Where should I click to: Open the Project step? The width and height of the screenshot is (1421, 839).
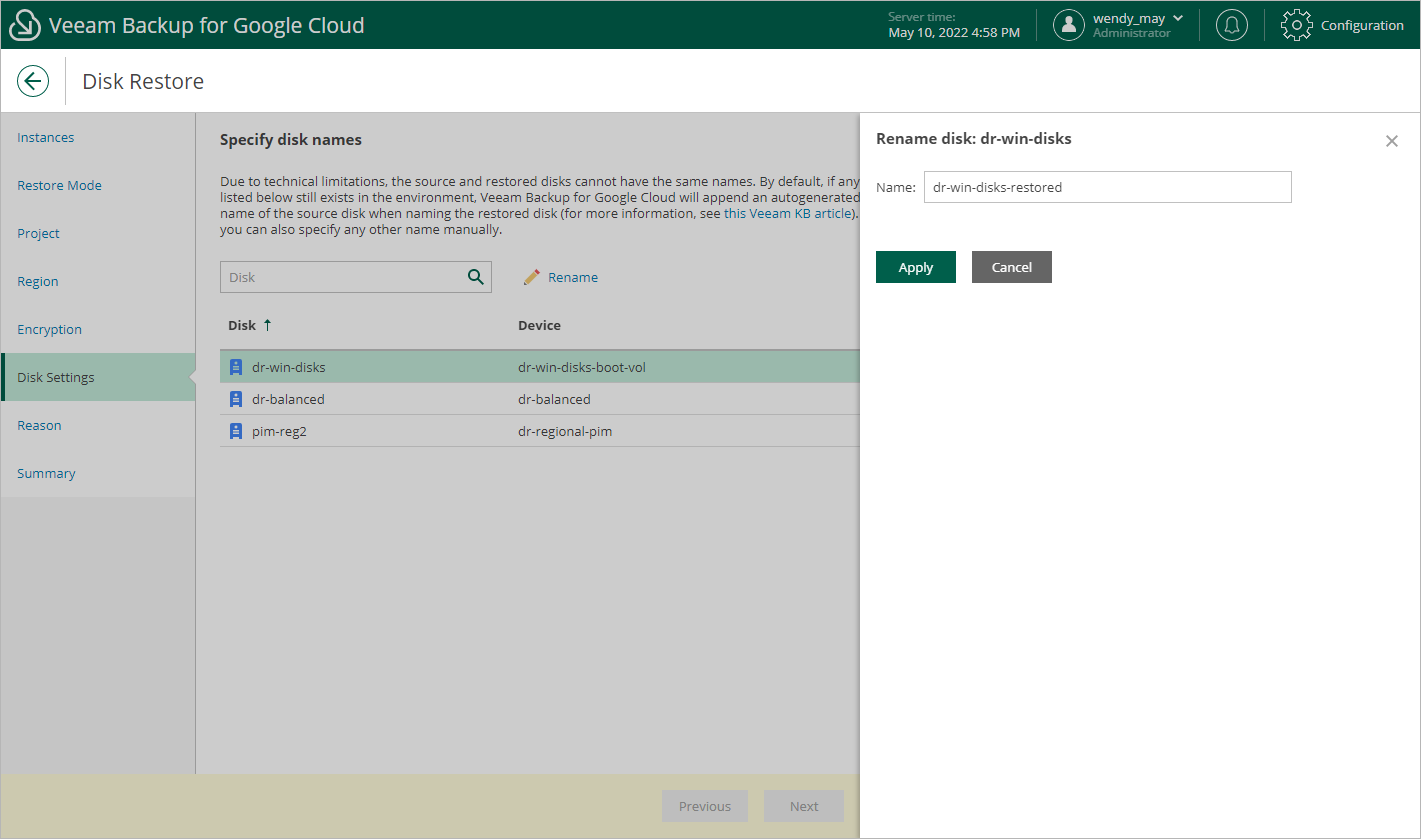coord(38,233)
